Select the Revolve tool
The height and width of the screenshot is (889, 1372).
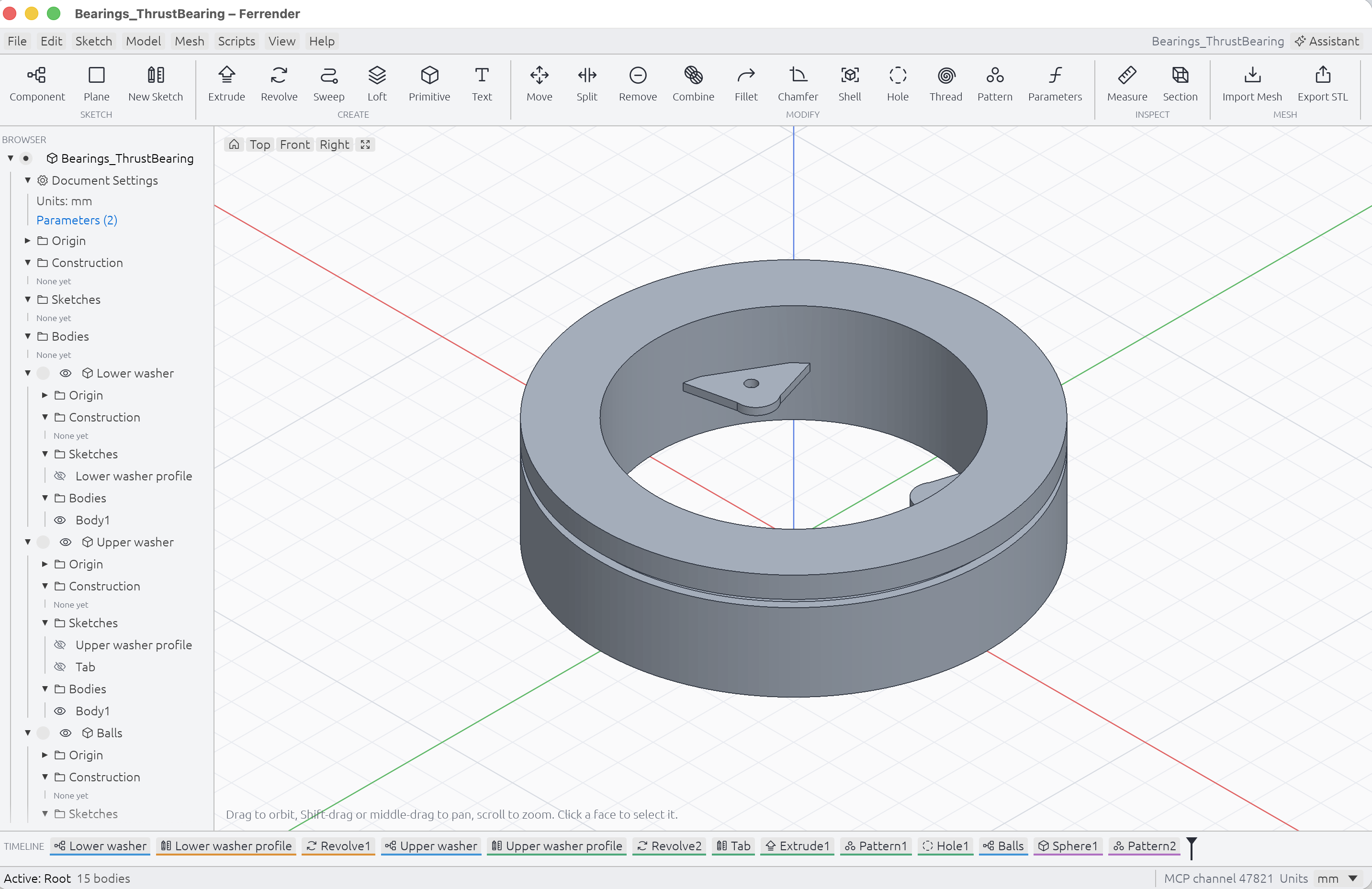tap(279, 84)
